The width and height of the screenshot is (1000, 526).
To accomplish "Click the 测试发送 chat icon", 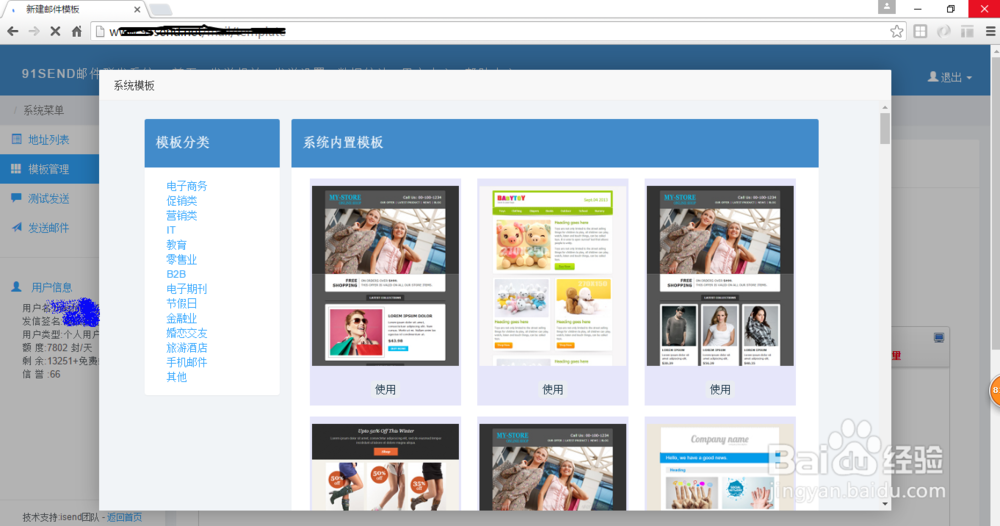I will point(17,198).
